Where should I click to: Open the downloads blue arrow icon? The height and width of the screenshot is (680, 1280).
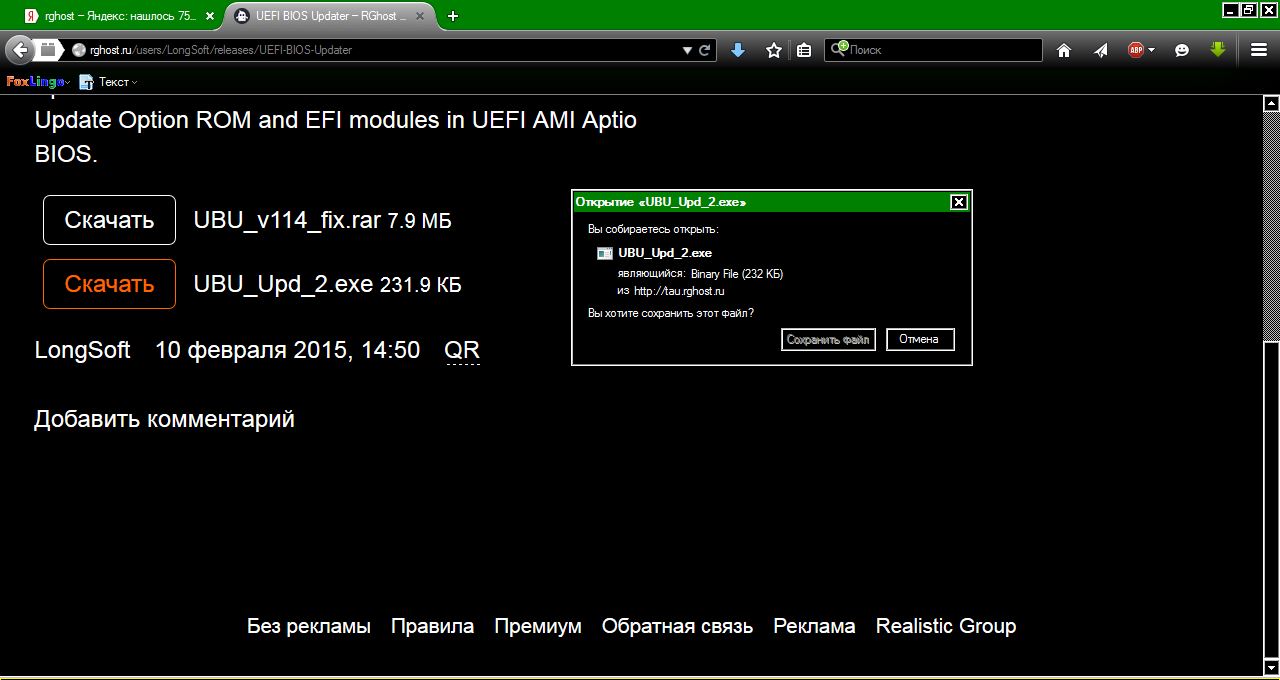(x=738, y=50)
